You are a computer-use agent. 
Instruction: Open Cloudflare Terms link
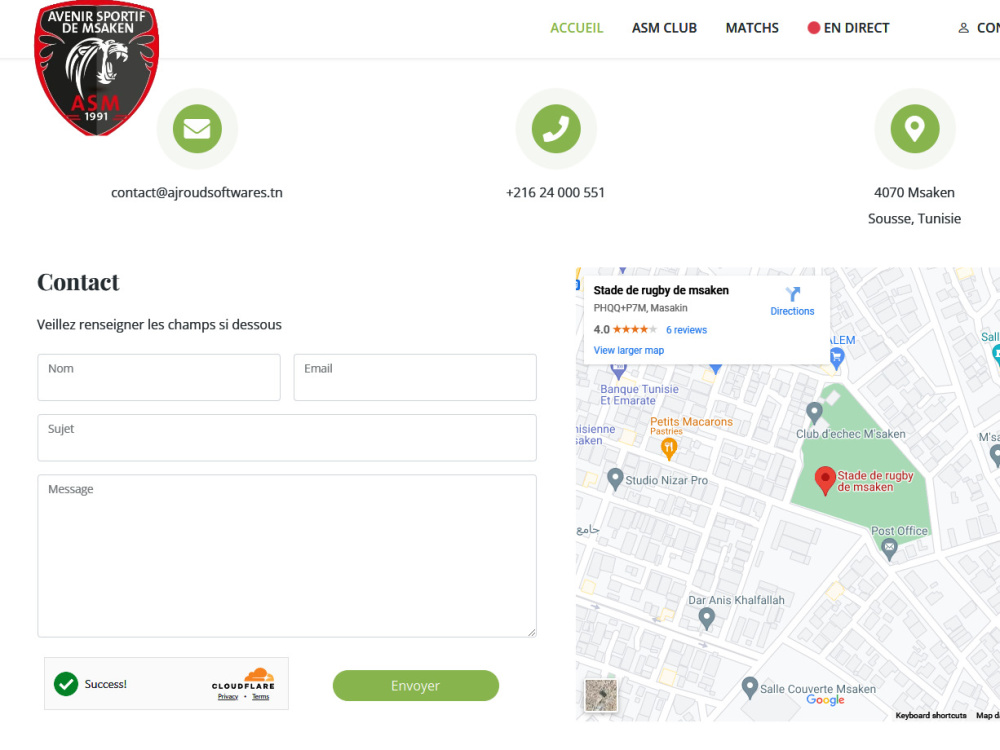click(260, 697)
